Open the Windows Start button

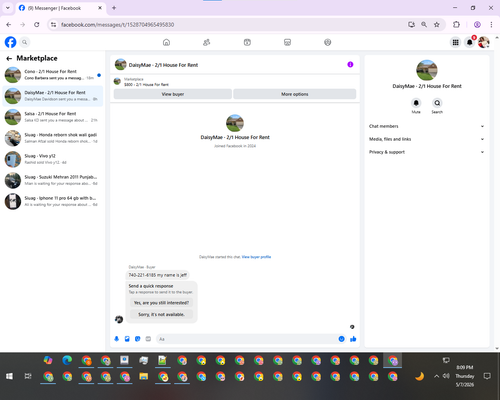tap(9, 376)
